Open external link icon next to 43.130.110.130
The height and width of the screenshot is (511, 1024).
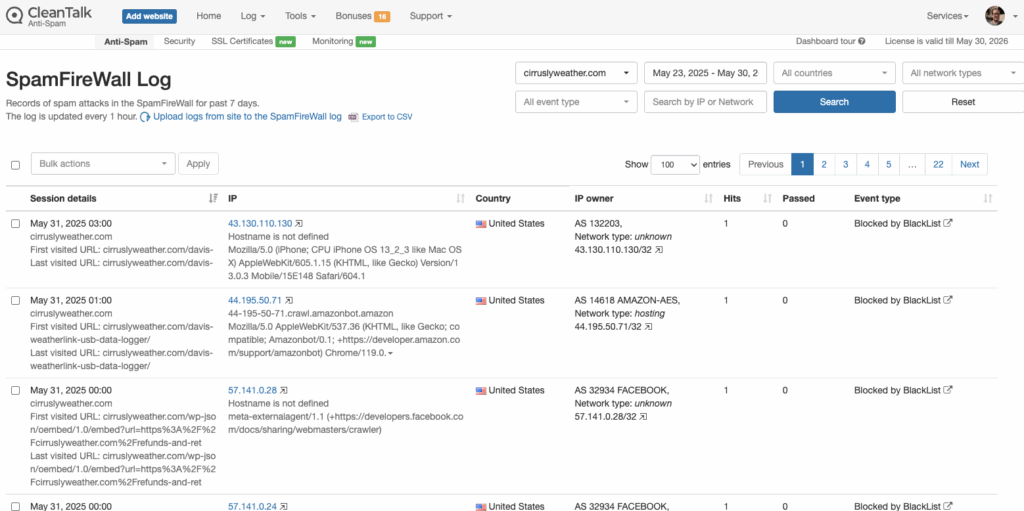click(299, 223)
